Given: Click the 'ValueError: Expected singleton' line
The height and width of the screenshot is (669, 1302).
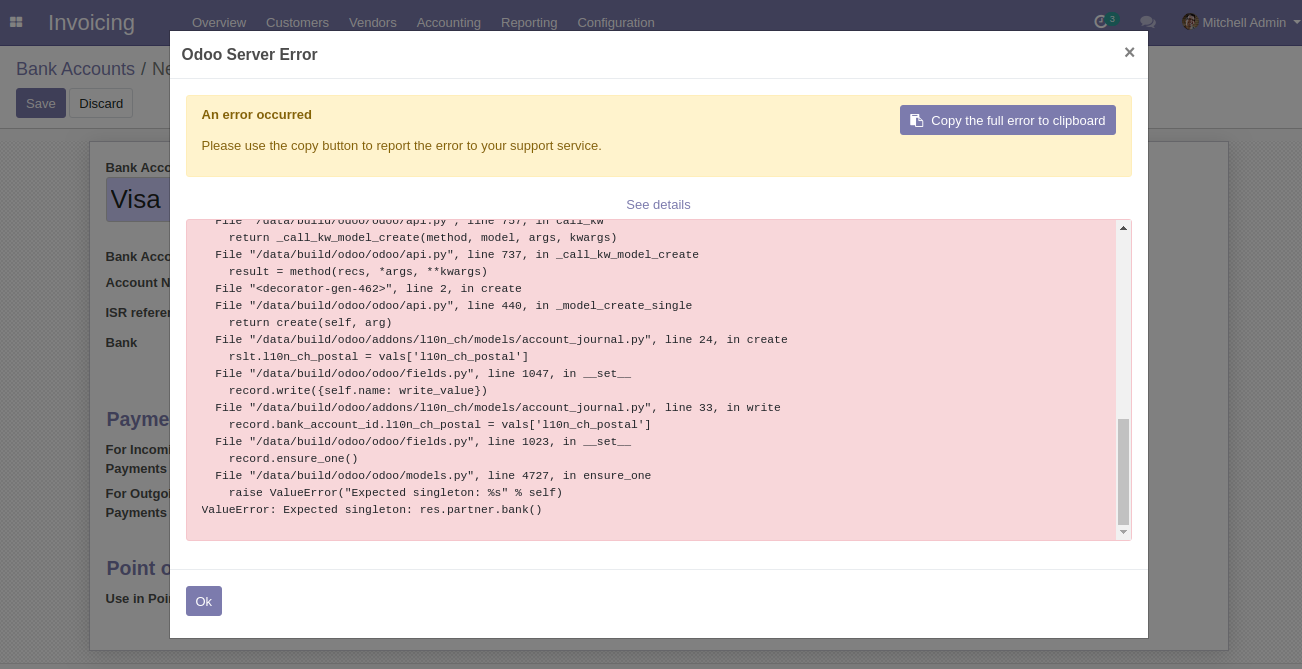Looking at the screenshot, I should tap(371, 510).
